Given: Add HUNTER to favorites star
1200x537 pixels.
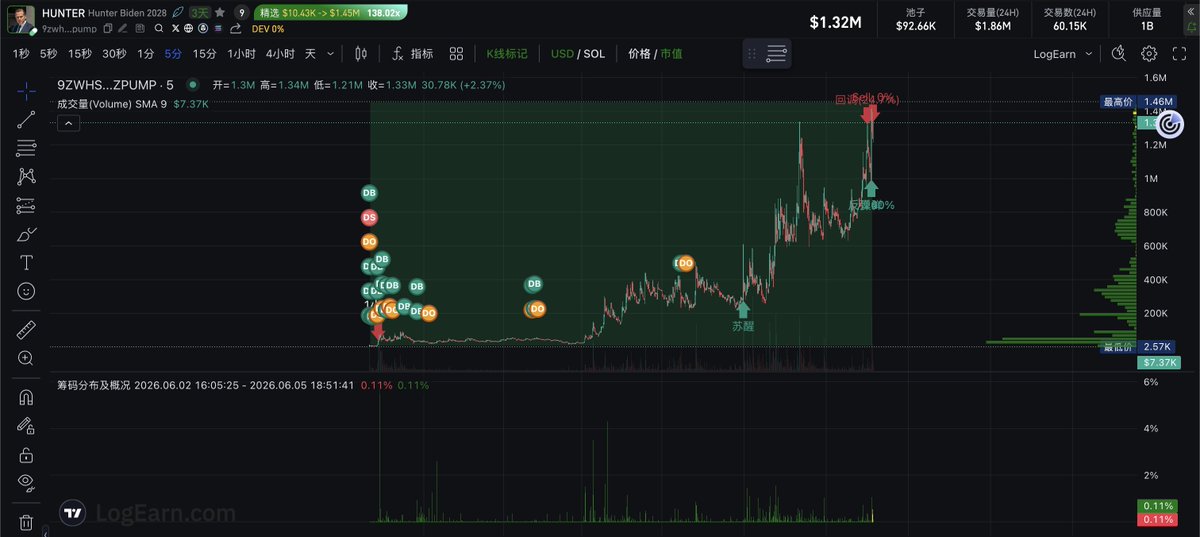Looking at the screenshot, I should pyautogui.click(x=219, y=13).
